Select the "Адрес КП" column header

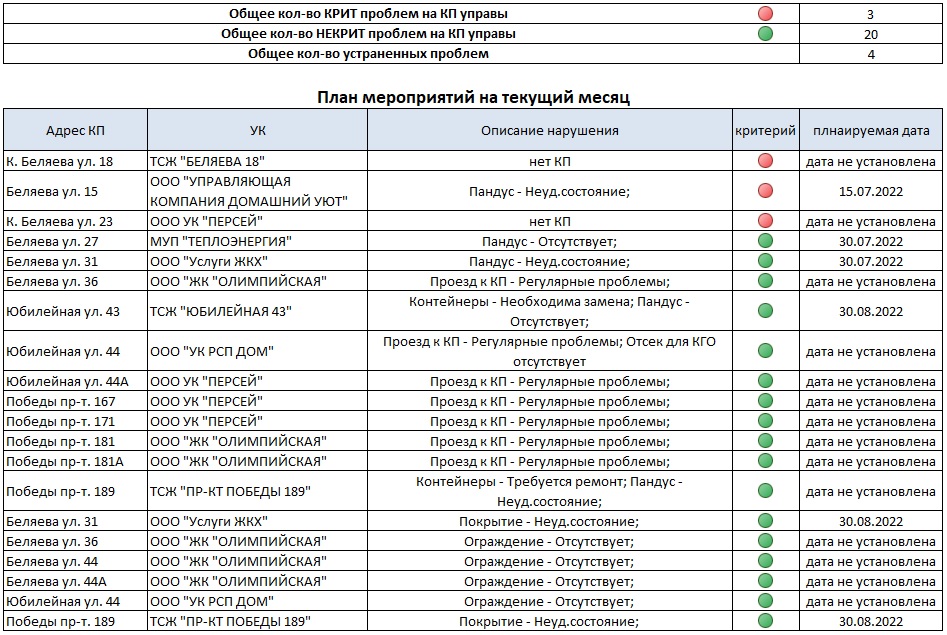[x=75, y=131]
